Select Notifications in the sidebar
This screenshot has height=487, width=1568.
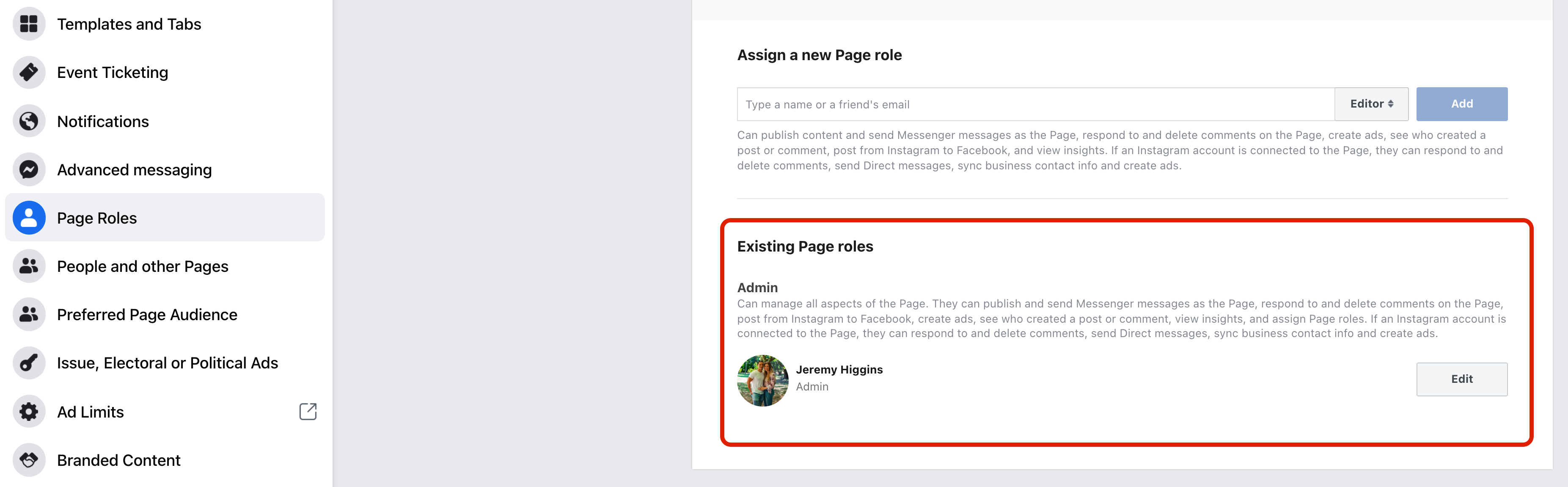[x=103, y=121]
